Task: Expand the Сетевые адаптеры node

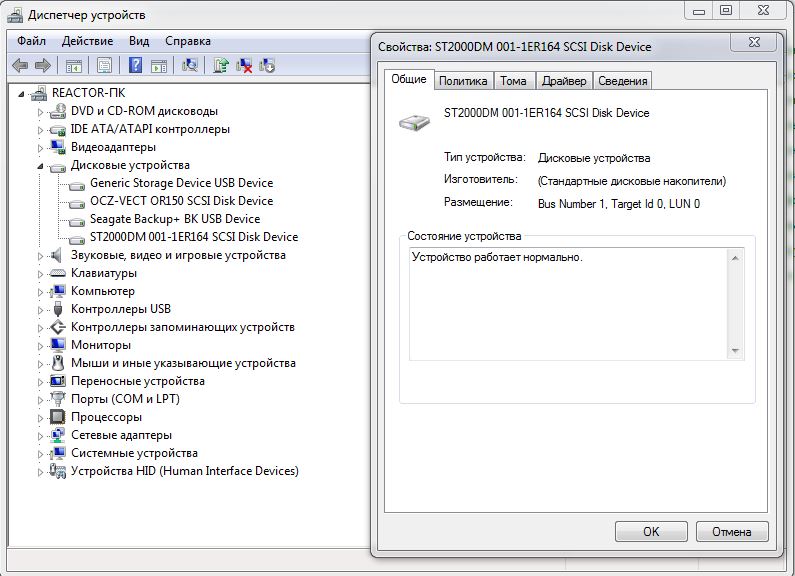Action: coord(41,435)
